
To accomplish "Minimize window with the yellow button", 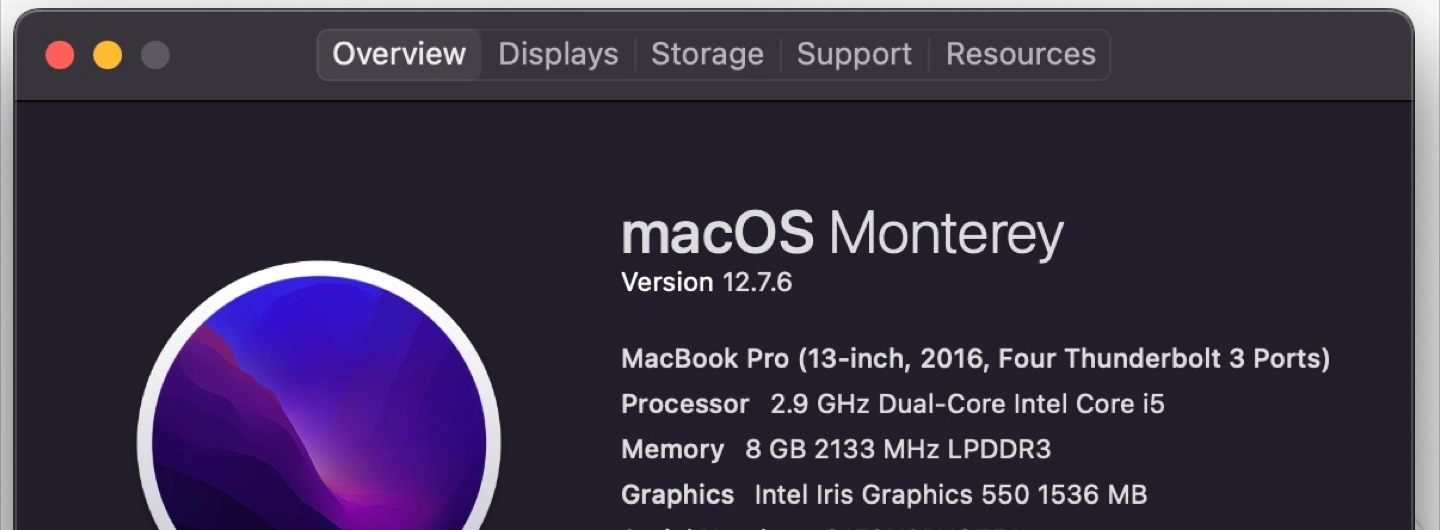I will 108,55.
